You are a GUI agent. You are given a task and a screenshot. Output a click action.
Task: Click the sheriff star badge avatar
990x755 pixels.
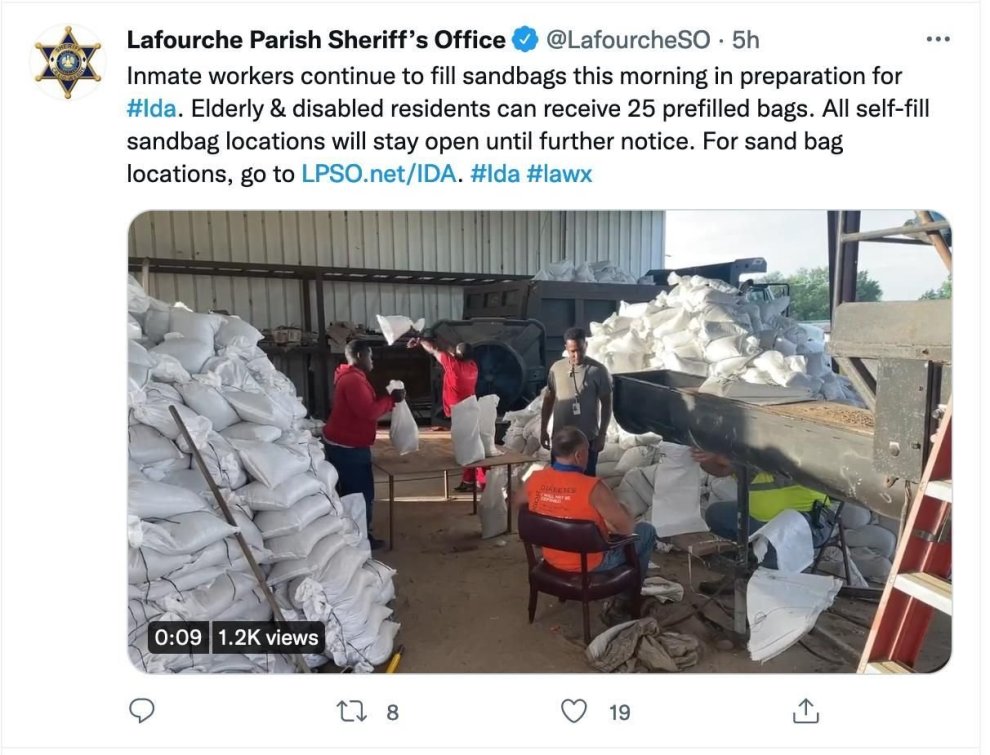[68, 62]
